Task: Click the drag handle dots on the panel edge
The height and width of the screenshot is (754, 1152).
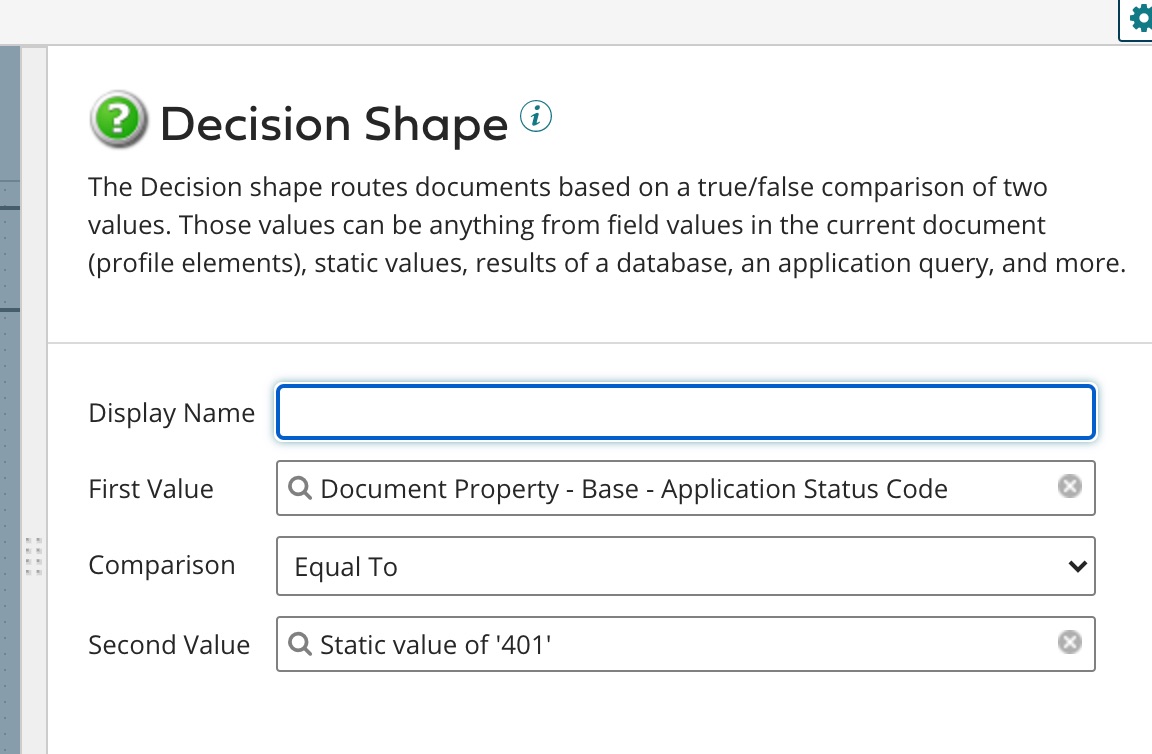Action: tap(33, 556)
